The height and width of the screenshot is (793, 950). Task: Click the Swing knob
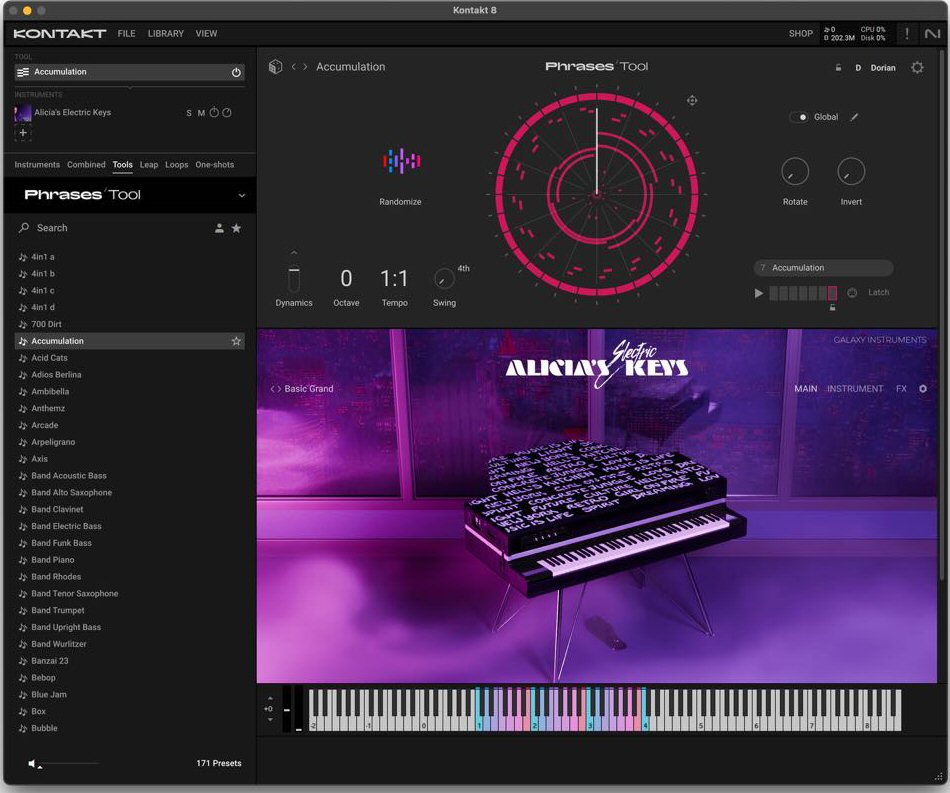(444, 279)
